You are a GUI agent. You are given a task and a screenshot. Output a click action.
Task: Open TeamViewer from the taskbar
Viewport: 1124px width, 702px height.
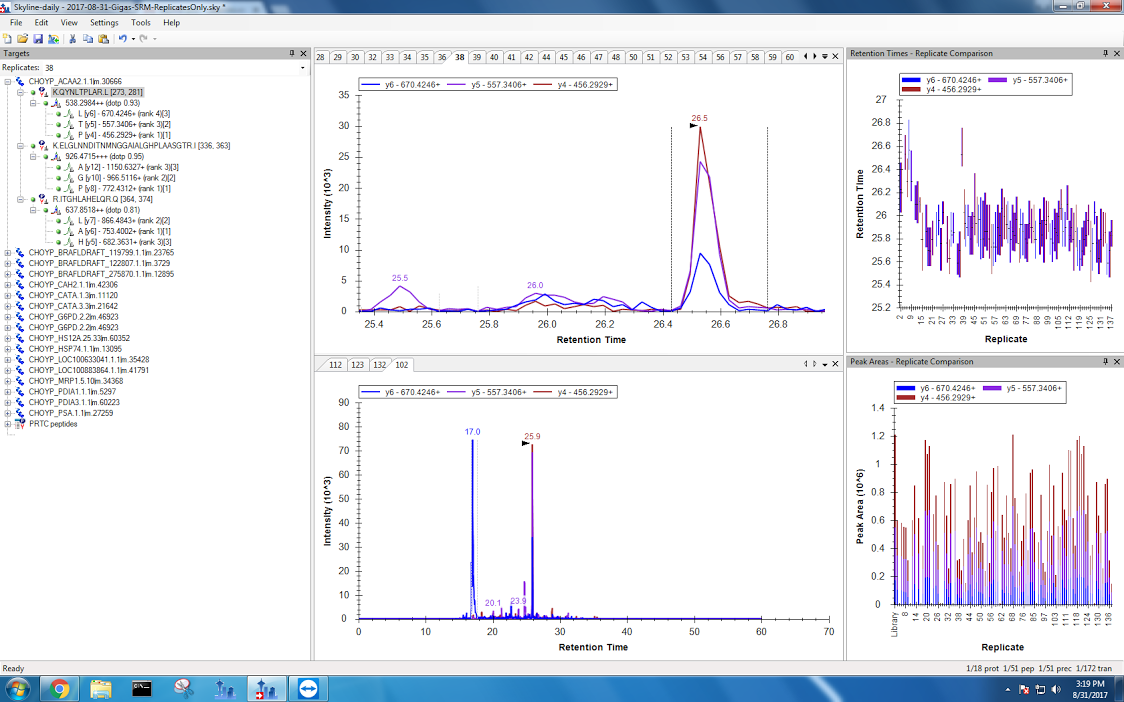pos(302,688)
